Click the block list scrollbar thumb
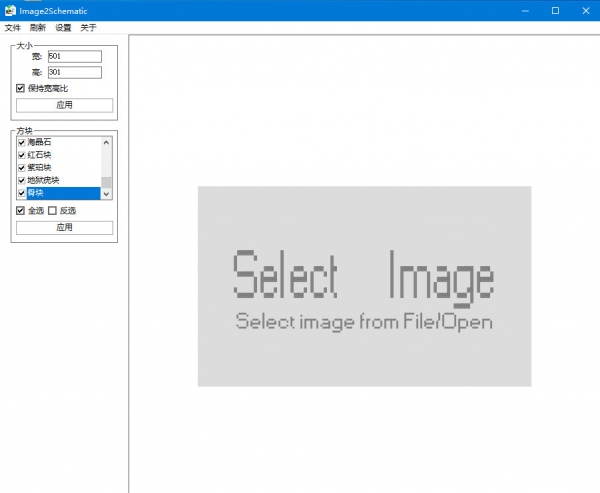Image resolution: width=600 pixels, height=493 pixels. pyautogui.click(x=106, y=182)
